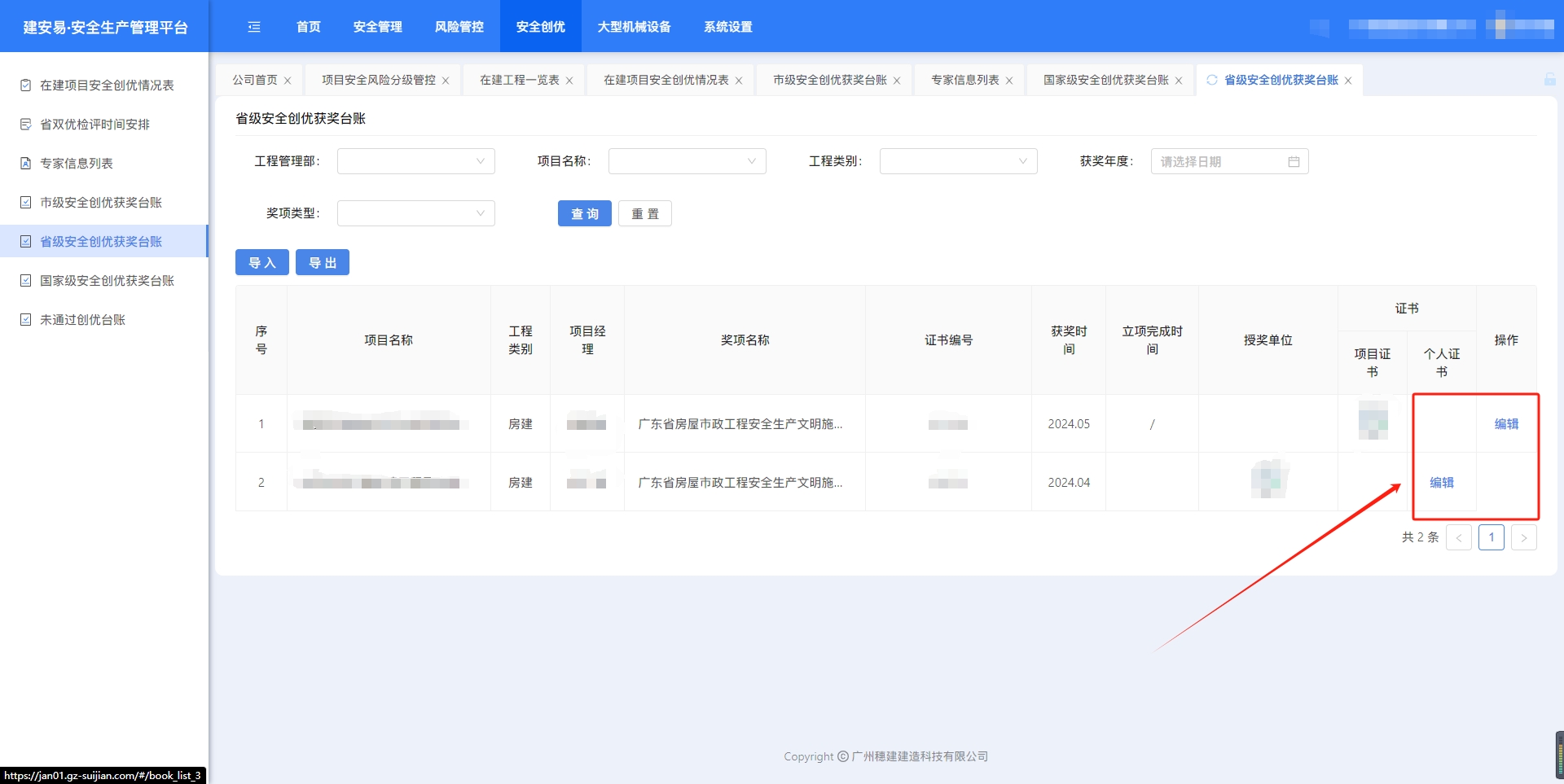Switch to 风险管控 in top menu
This screenshot has width=1564, height=784.
point(459,27)
